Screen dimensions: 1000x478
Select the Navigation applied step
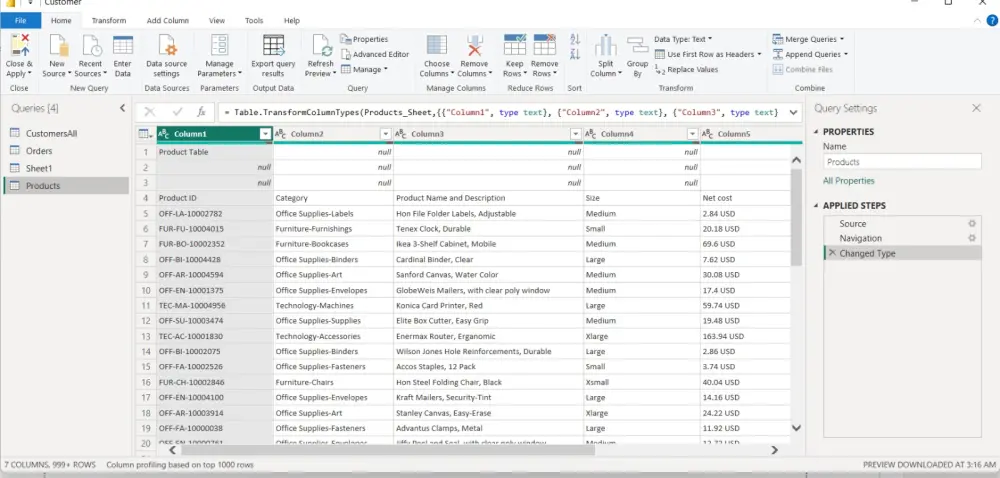pyautogui.click(x=902, y=238)
